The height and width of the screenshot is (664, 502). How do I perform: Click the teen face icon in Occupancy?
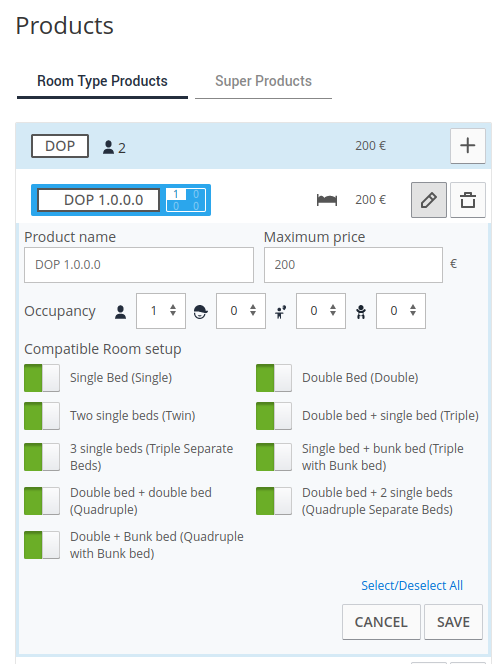[200, 312]
